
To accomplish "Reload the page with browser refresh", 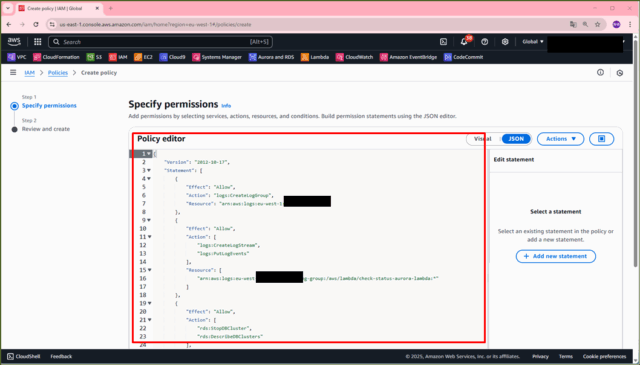I will (x=36, y=24).
